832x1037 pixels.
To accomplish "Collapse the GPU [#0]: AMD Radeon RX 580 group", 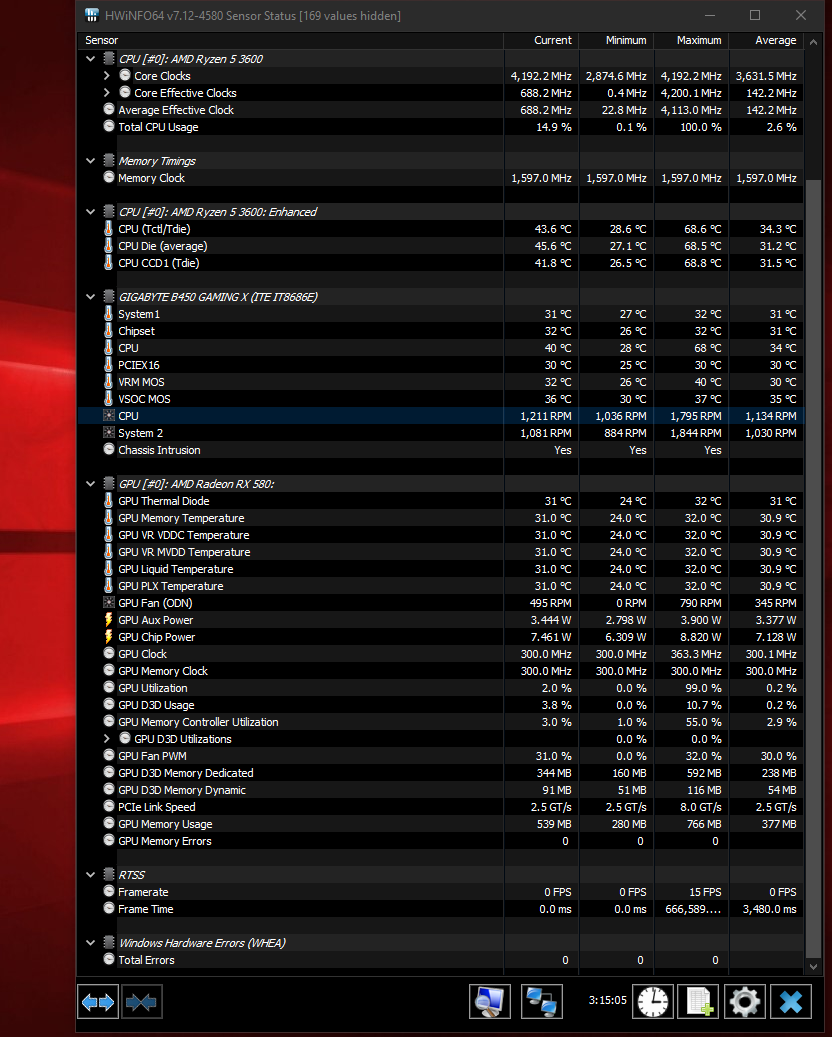I will 91,484.
